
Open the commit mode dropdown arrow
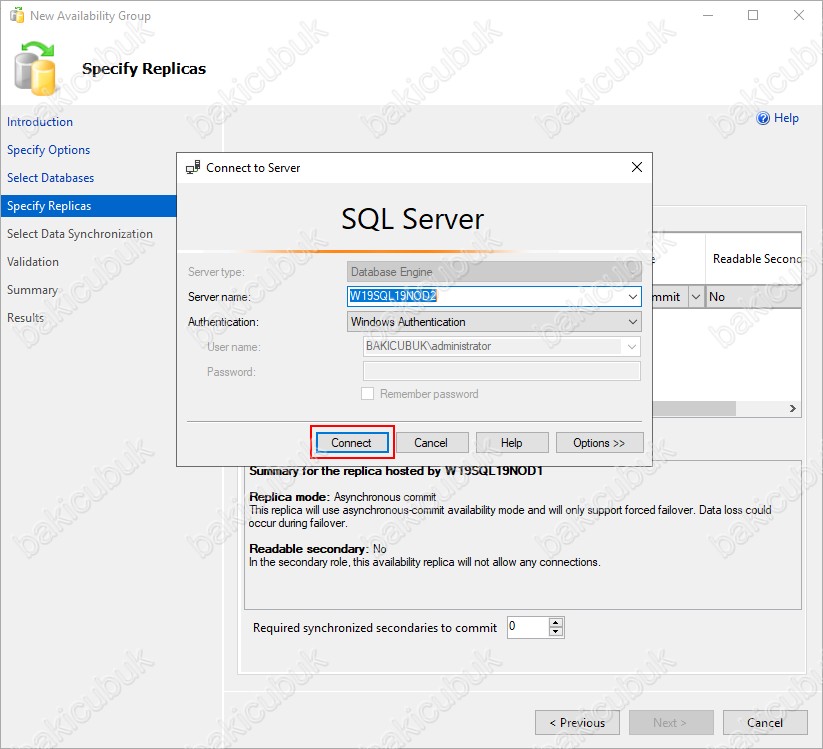point(695,297)
